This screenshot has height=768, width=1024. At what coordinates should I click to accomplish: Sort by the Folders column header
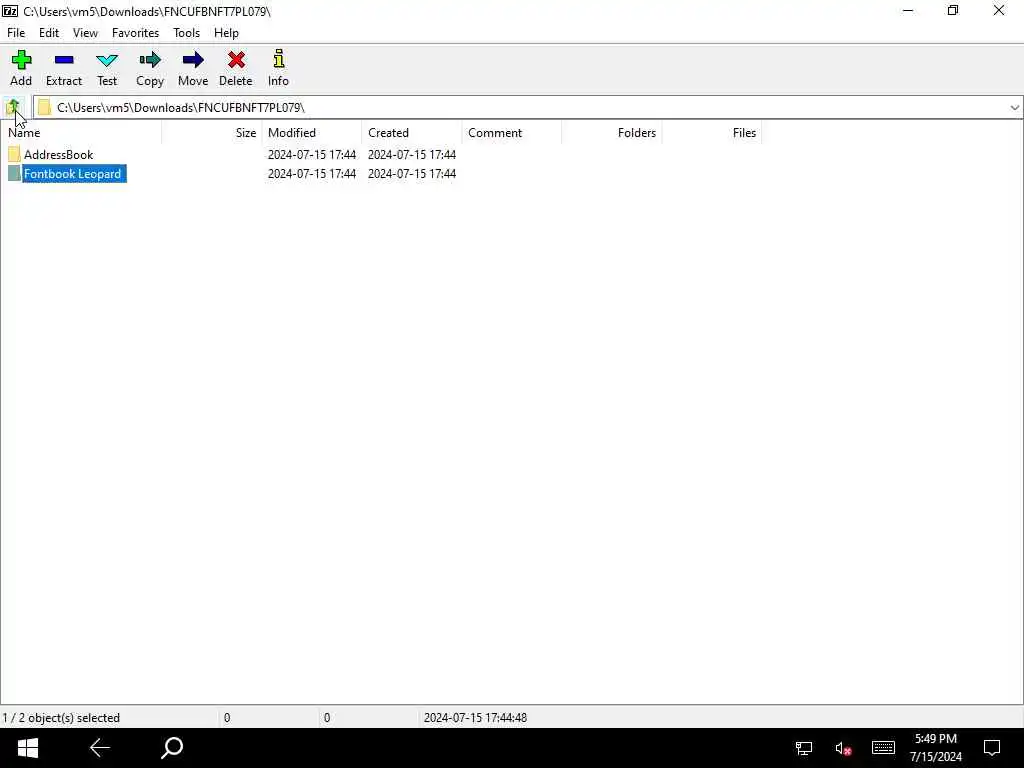(611, 133)
